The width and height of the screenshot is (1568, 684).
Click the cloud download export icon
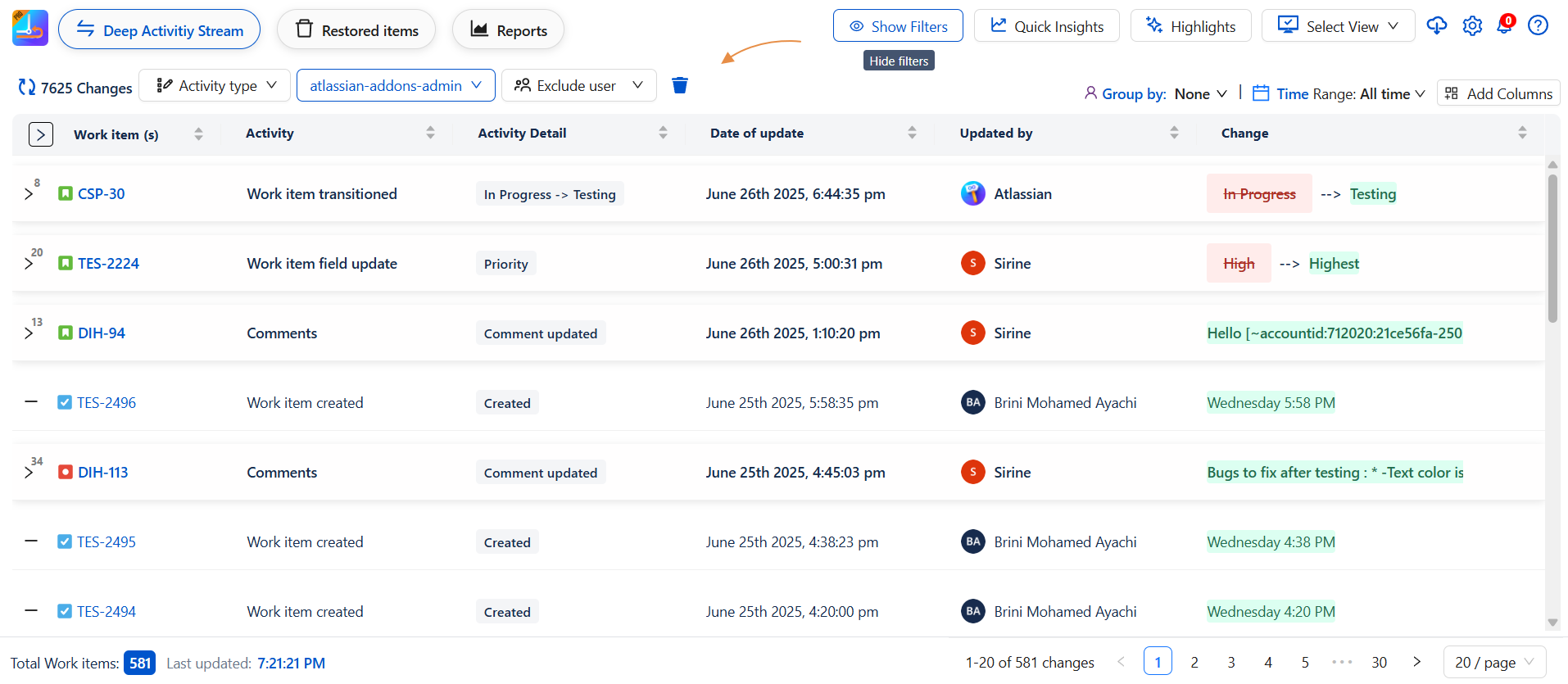pyautogui.click(x=1436, y=26)
